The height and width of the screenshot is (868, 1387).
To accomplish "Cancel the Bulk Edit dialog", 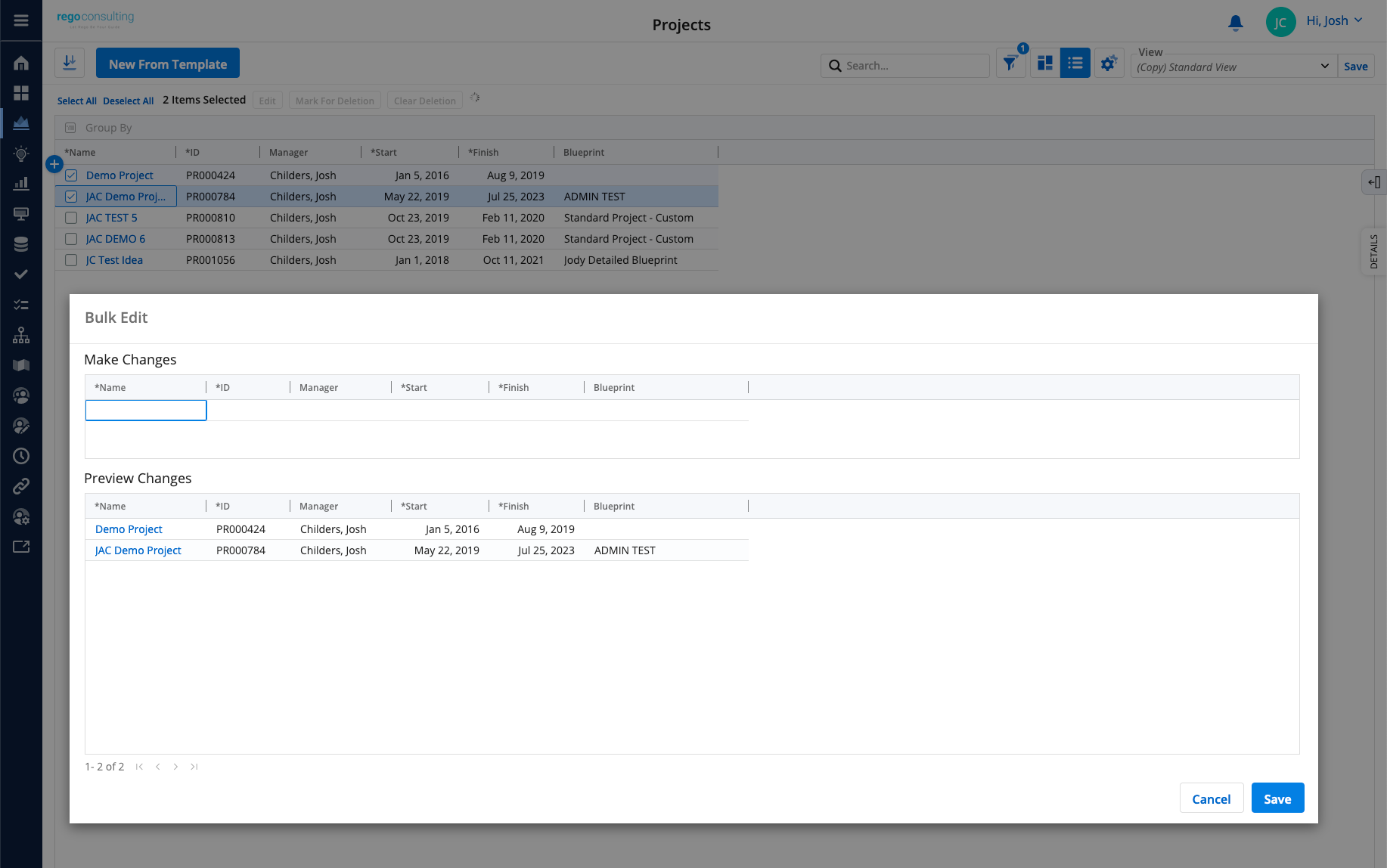I will click(1211, 798).
